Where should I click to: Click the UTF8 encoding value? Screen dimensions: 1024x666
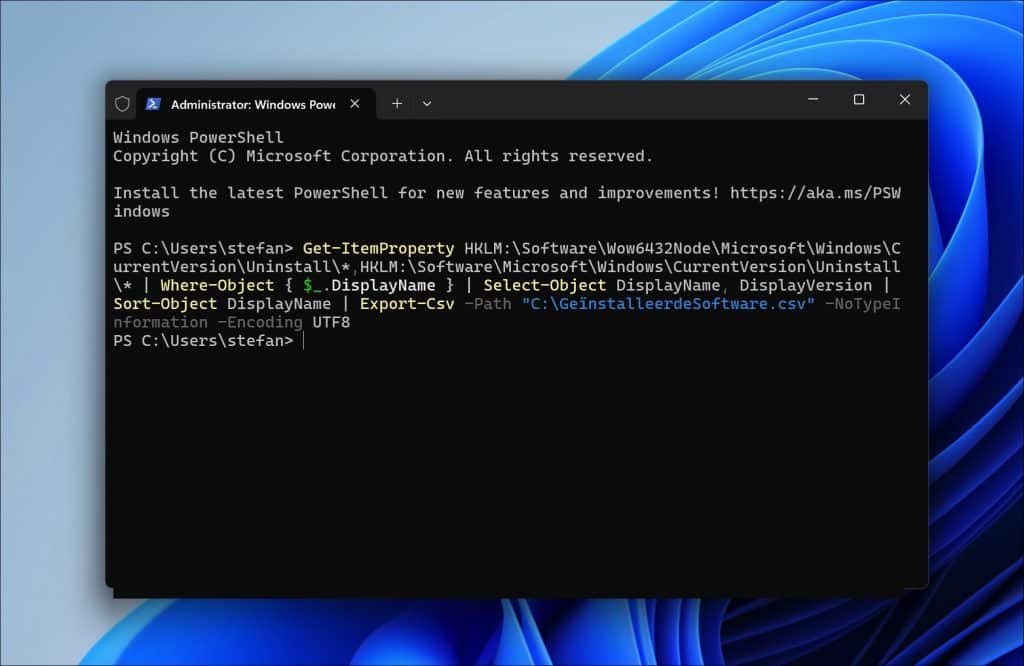point(331,323)
